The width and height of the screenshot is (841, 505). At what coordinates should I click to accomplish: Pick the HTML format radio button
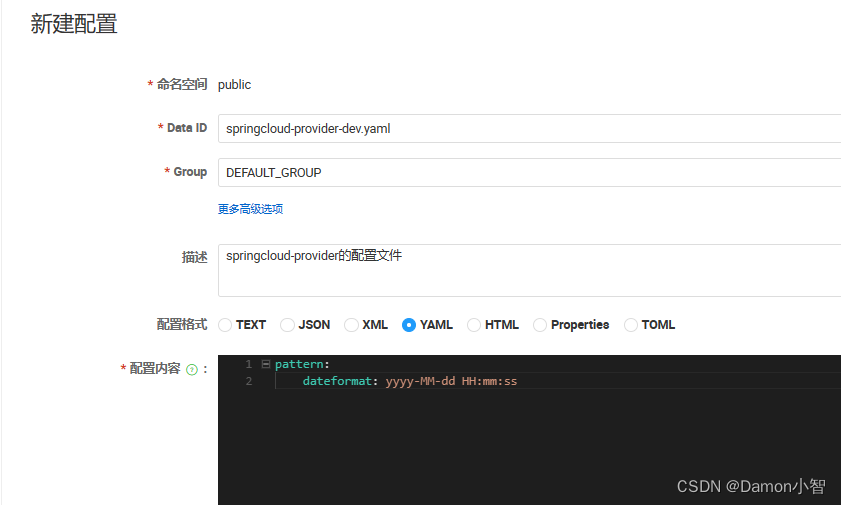click(x=473, y=325)
